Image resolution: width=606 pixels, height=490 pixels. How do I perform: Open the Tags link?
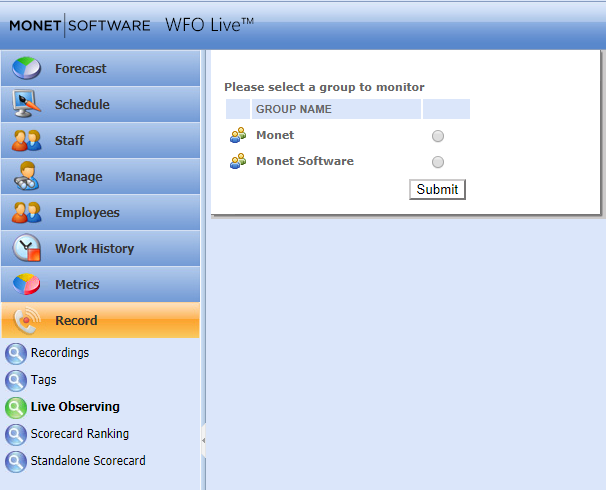click(x=44, y=380)
